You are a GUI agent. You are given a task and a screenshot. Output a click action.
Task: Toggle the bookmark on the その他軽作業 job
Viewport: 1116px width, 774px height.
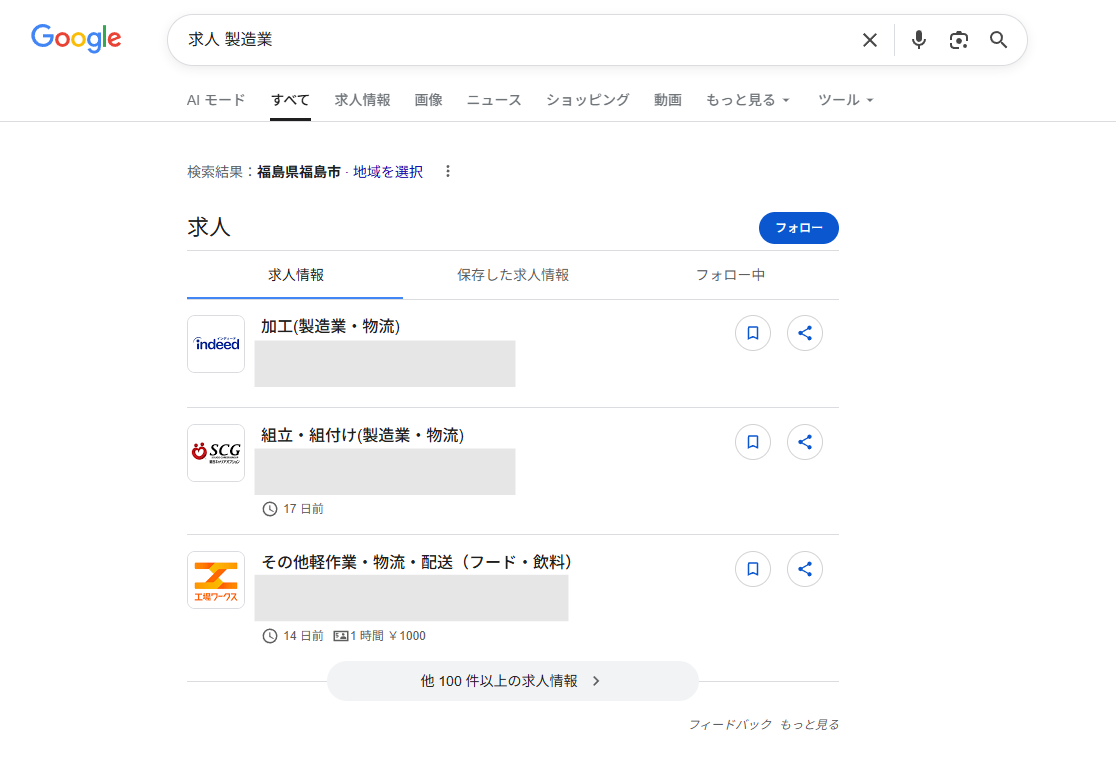[753, 569]
